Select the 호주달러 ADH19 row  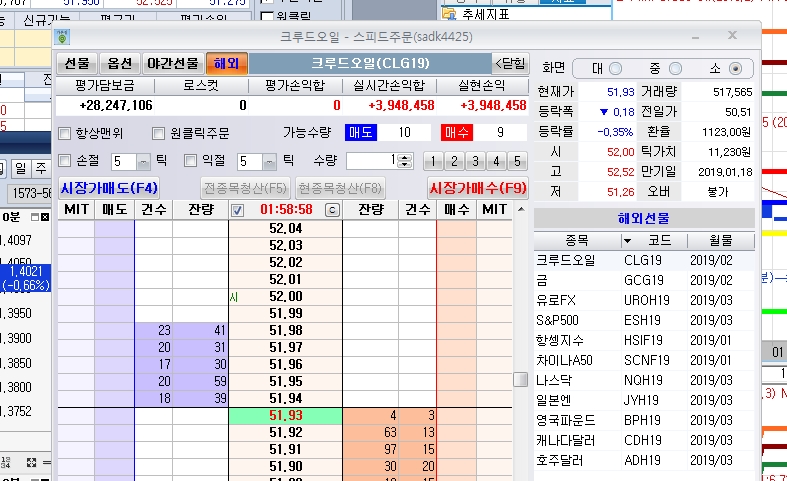644,461
